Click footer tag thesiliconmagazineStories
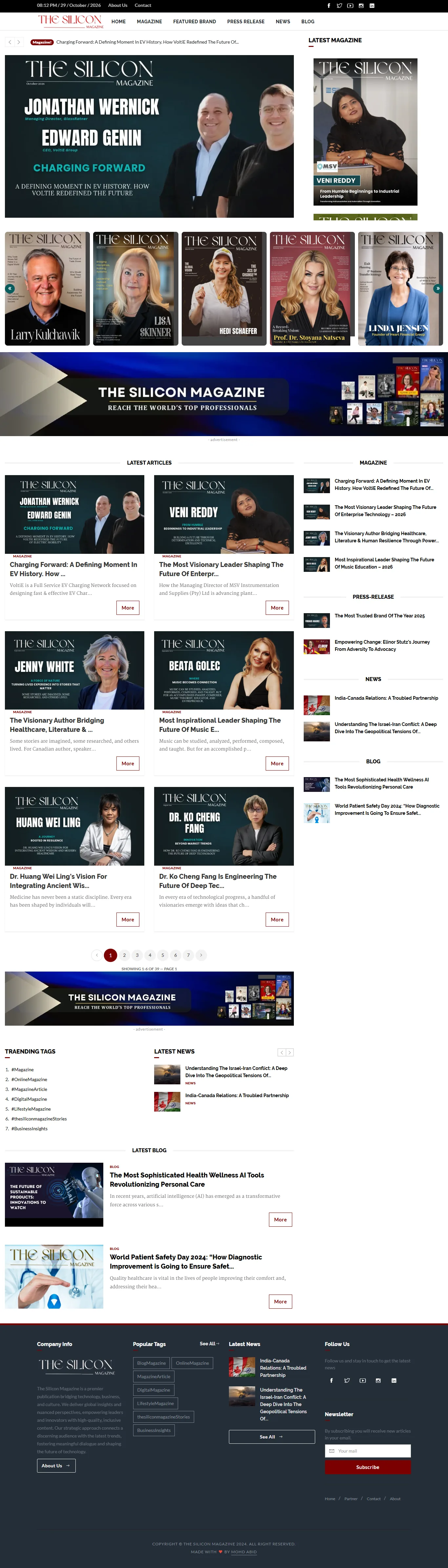Viewport: 448px width, 1568px height. click(x=164, y=1417)
